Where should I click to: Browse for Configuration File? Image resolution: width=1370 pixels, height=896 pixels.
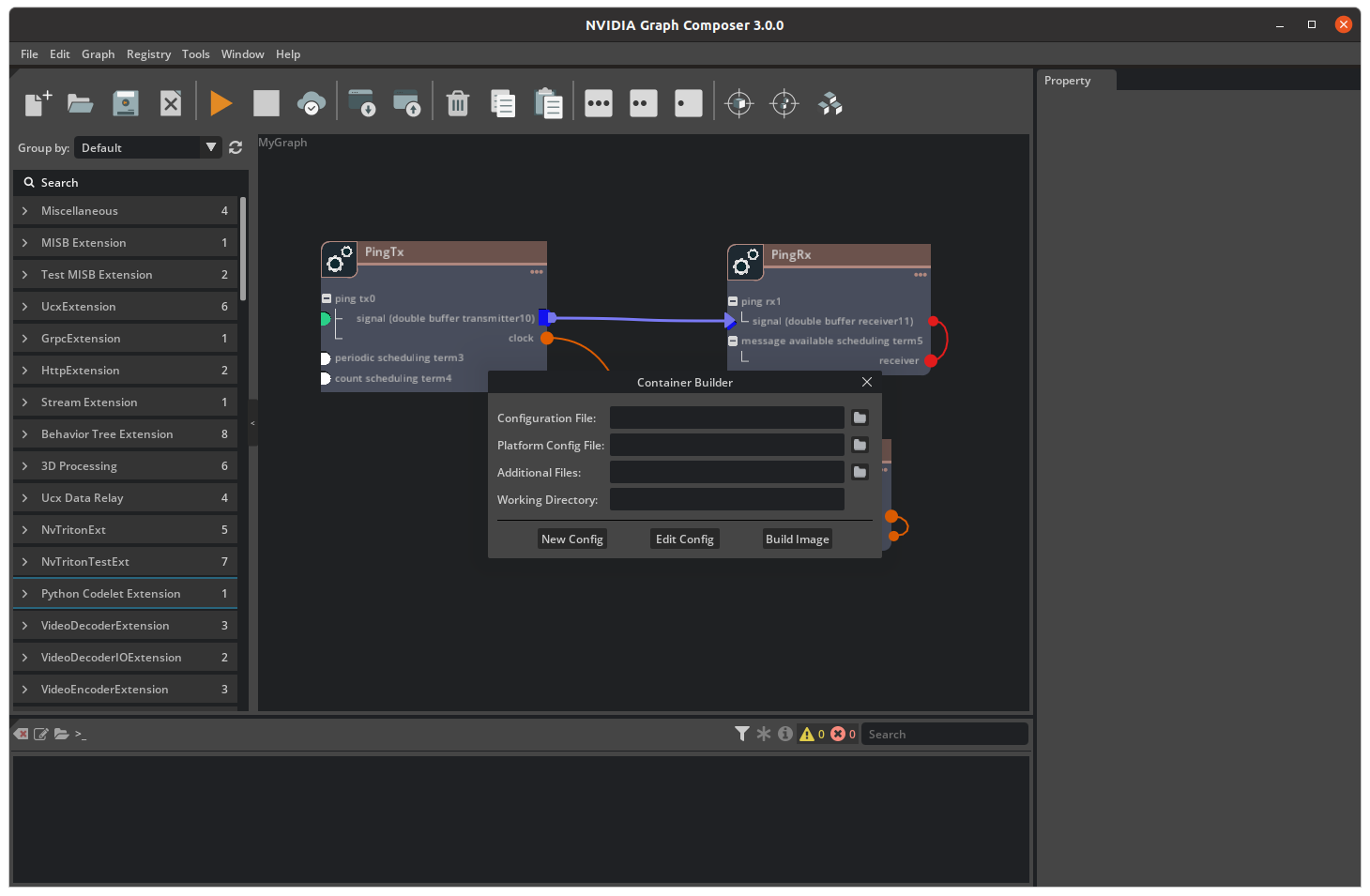coord(860,418)
